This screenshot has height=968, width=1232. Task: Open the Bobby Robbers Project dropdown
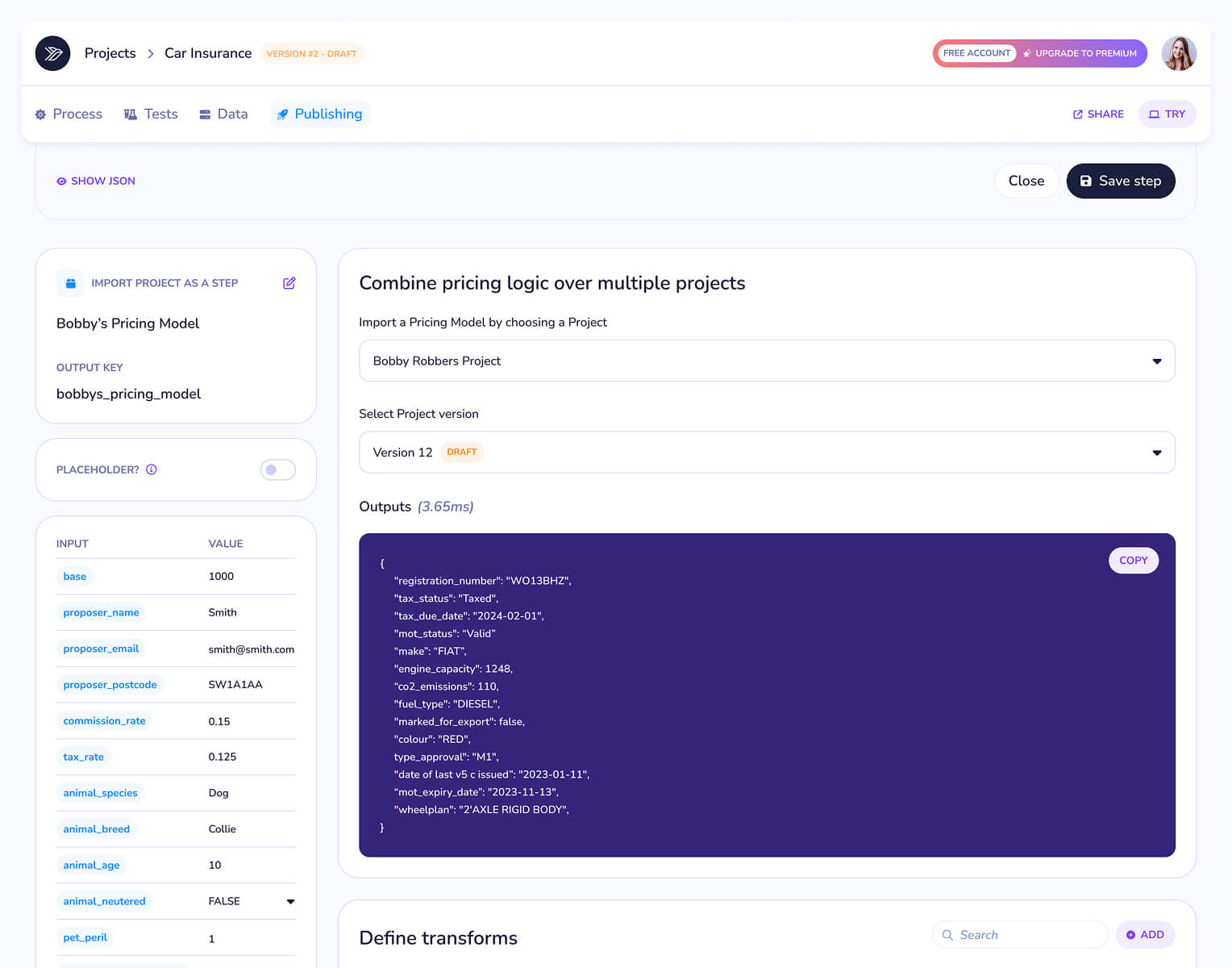click(x=767, y=361)
